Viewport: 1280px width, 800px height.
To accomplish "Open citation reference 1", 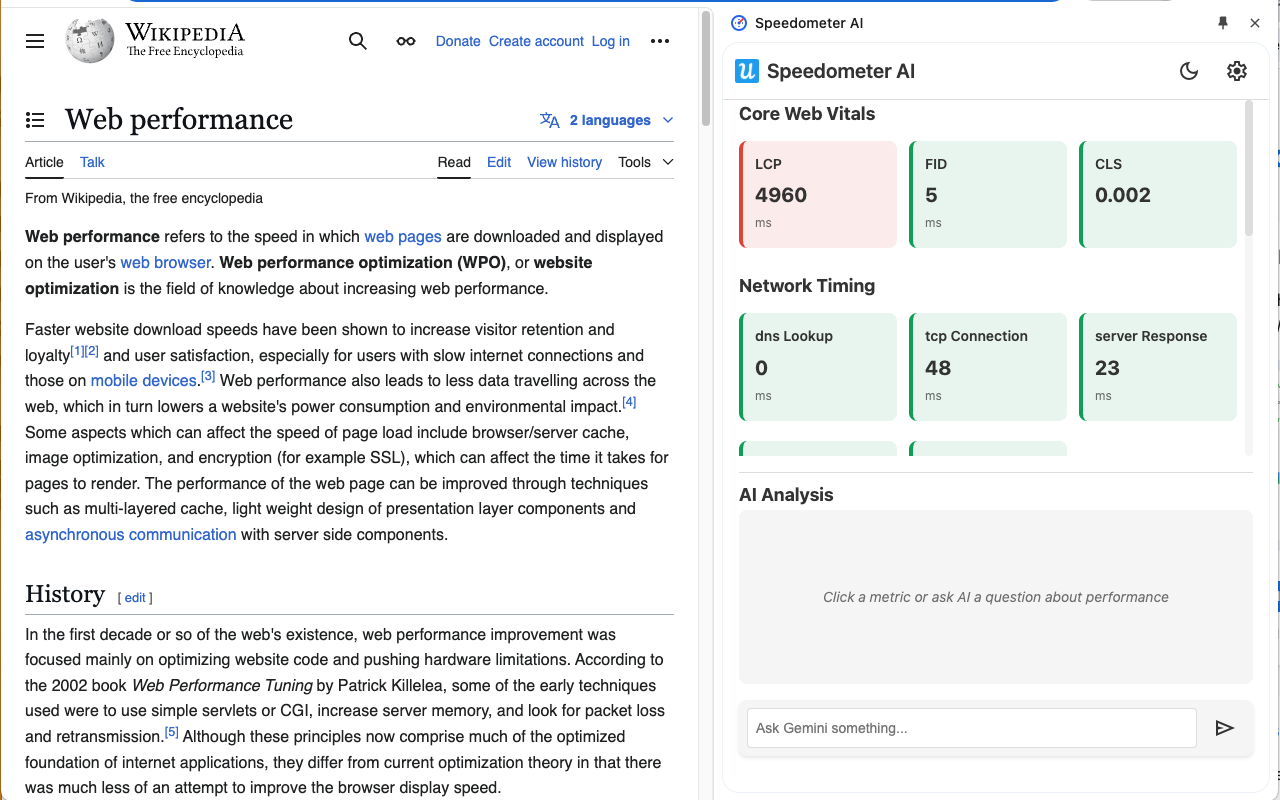I will pyautogui.click(x=77, y=351).
